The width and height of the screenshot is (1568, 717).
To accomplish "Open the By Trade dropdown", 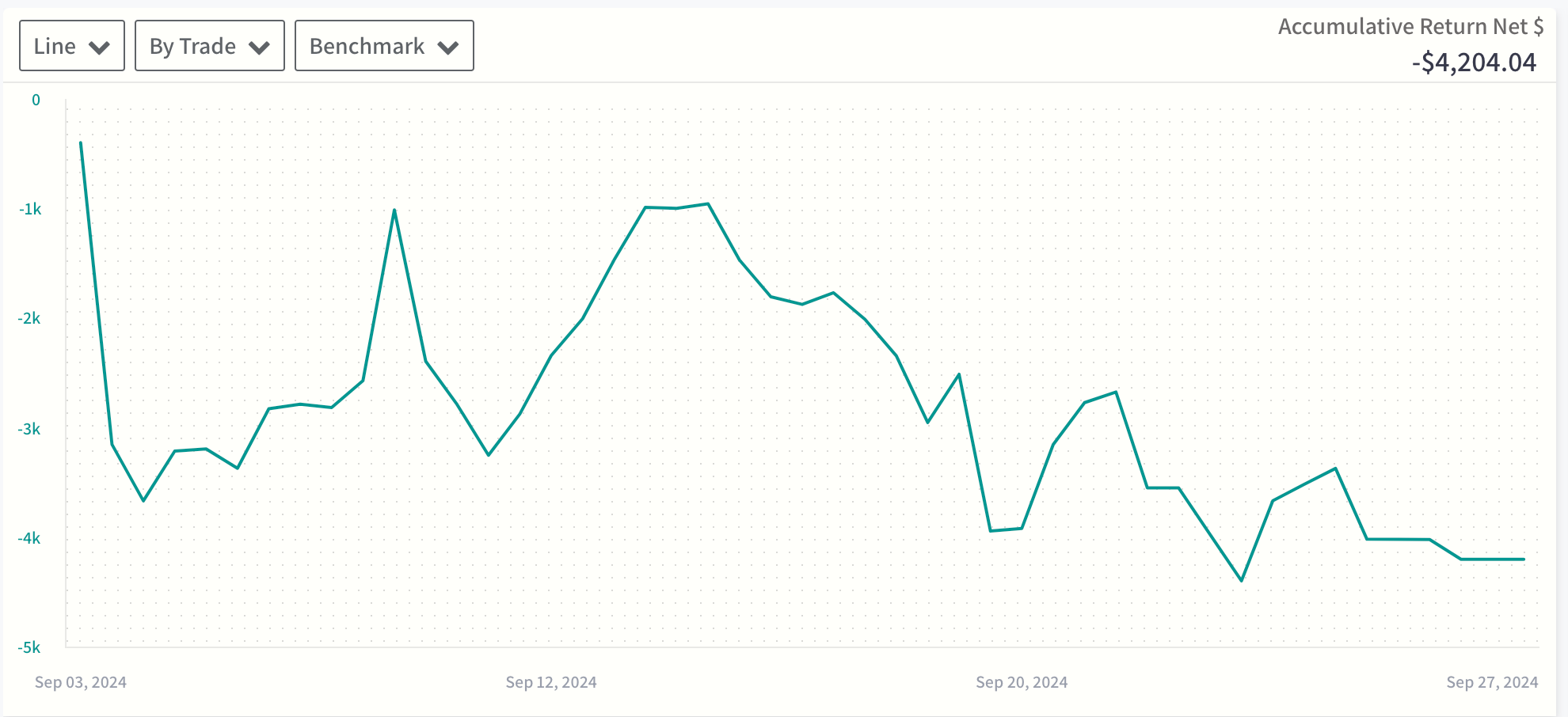I will coord(209,46).
